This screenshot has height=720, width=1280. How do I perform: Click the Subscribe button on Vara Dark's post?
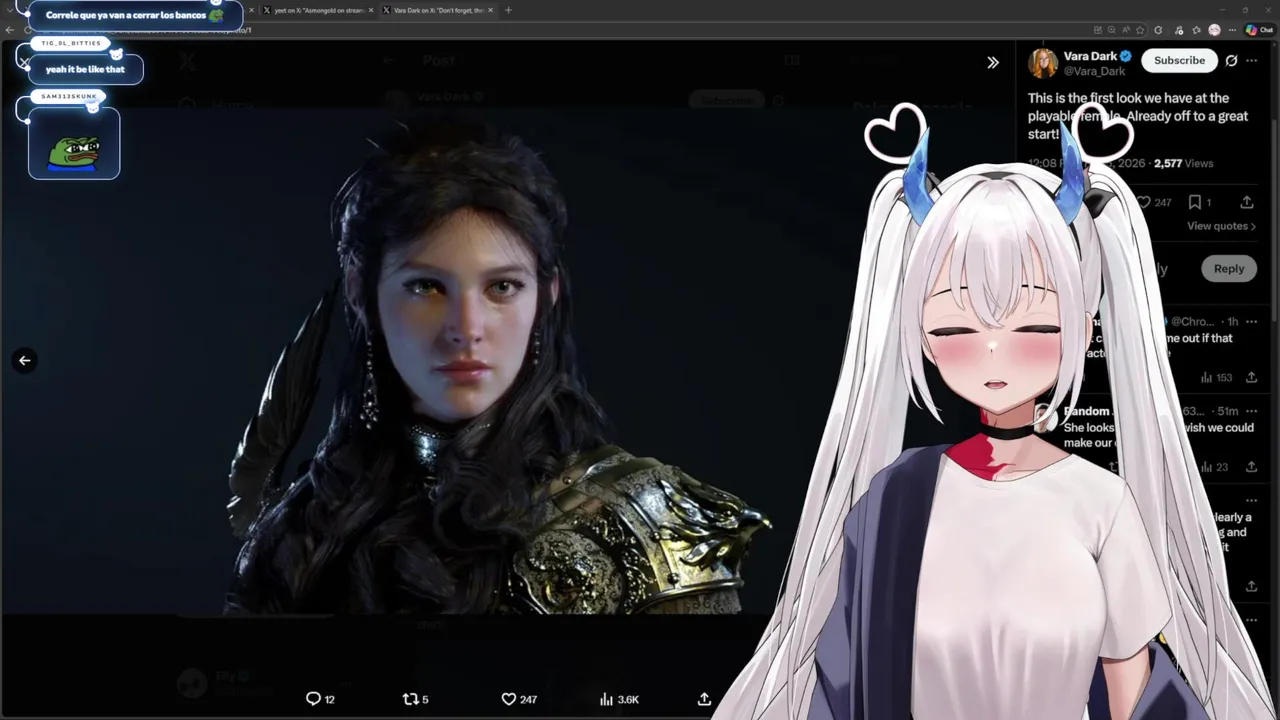[1179, 60]
